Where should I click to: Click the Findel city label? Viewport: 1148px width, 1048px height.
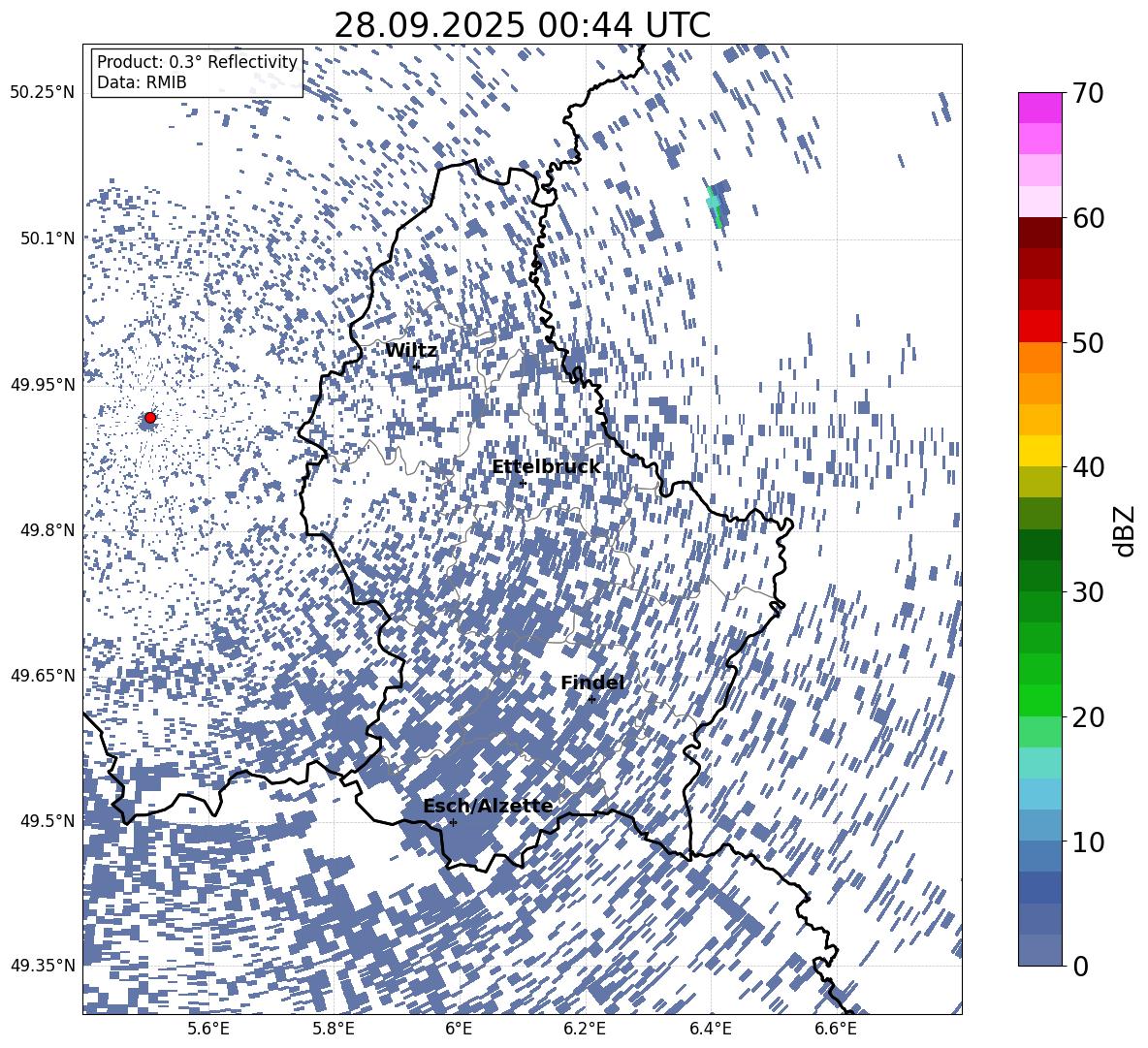click(x=592, y=683)
